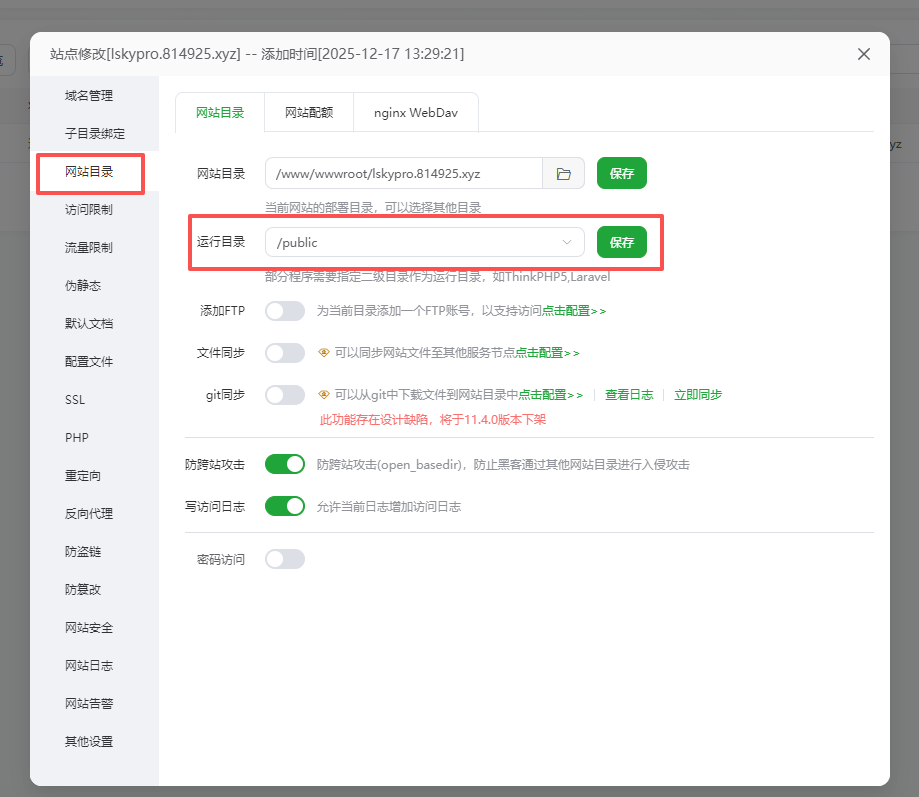Disable the 防跨站攻击 protection toggle
Image resolution: width=919 pixels, height=797 pixels.
285,463
